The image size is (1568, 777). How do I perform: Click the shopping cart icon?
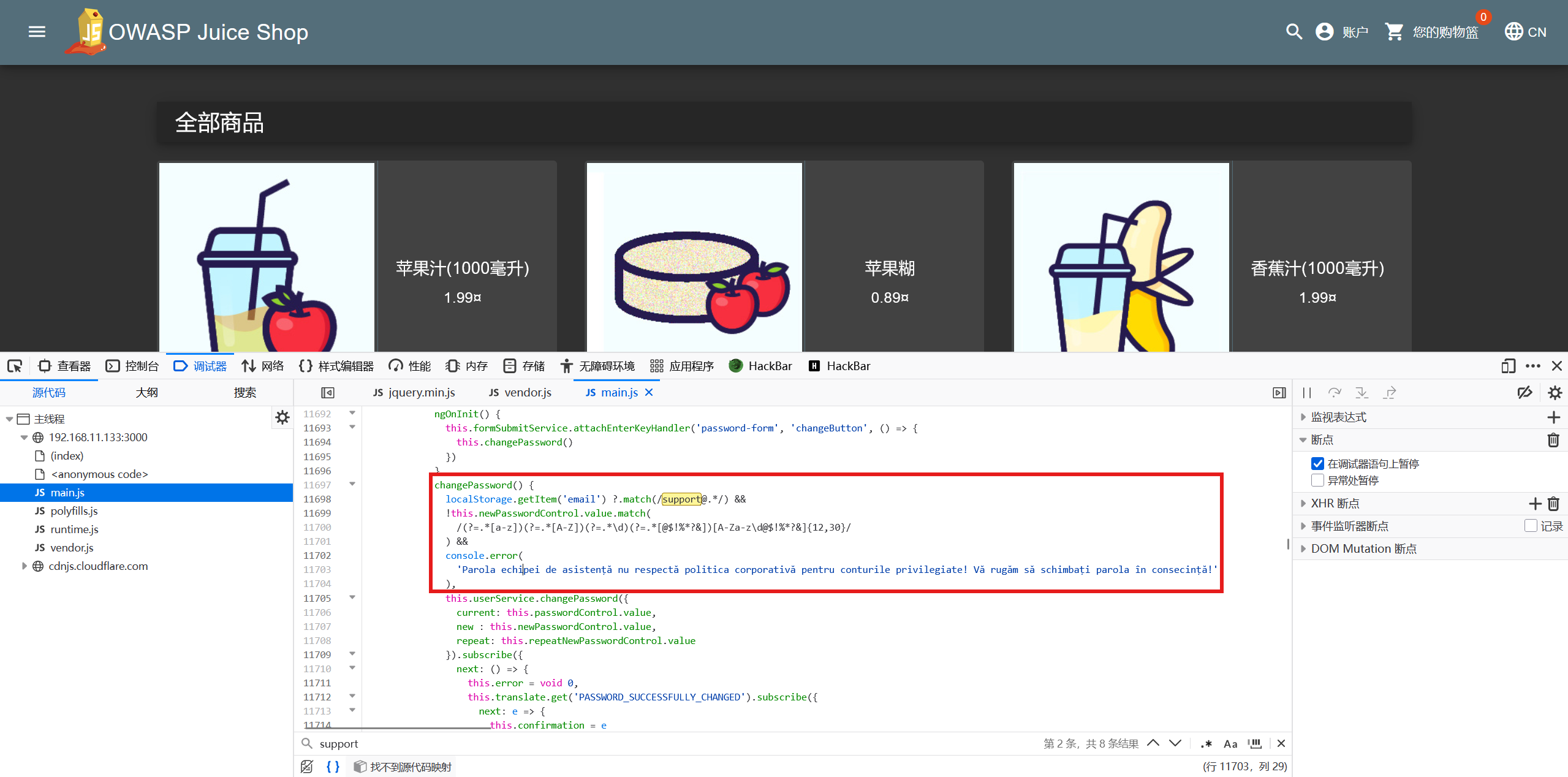point(1394,32)
